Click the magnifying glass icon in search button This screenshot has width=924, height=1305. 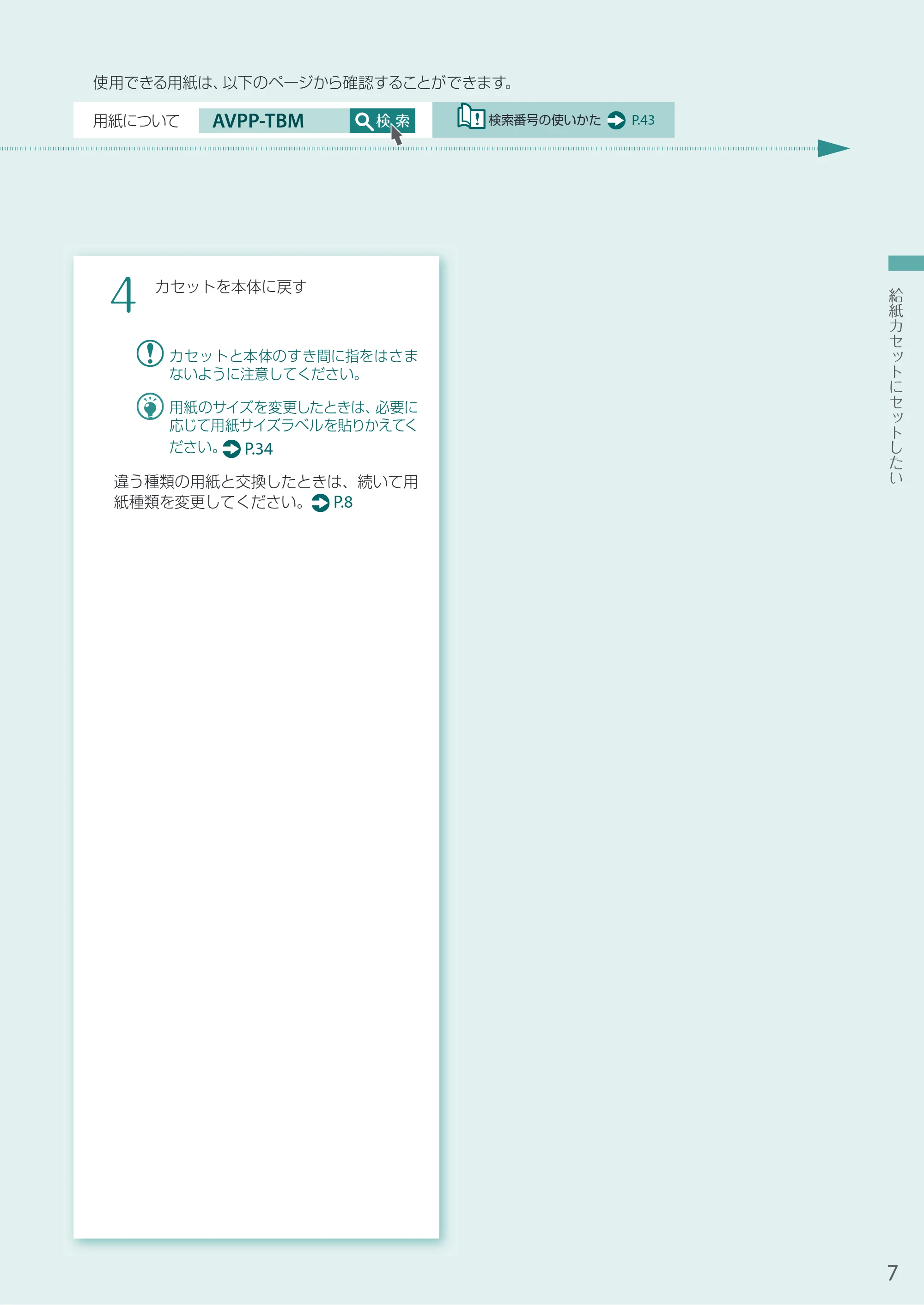pos(364,121)
